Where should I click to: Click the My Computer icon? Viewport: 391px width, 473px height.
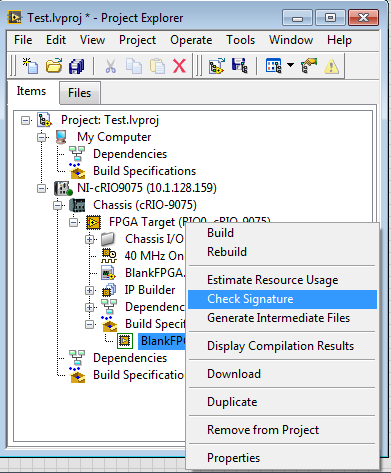pyautogui.click(x=61, y=137)
